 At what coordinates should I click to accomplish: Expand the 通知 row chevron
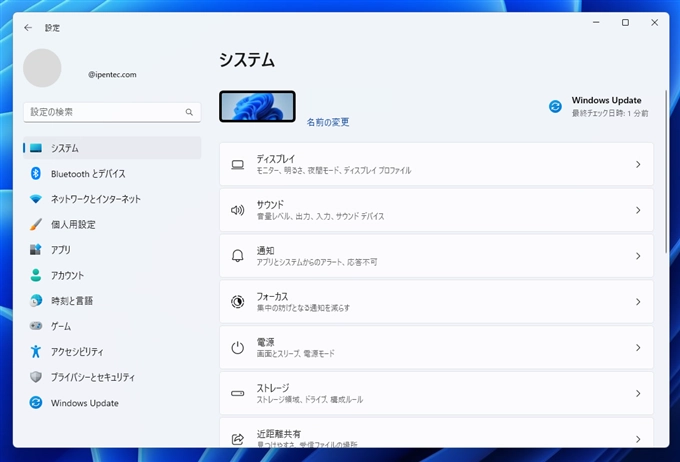638,256
